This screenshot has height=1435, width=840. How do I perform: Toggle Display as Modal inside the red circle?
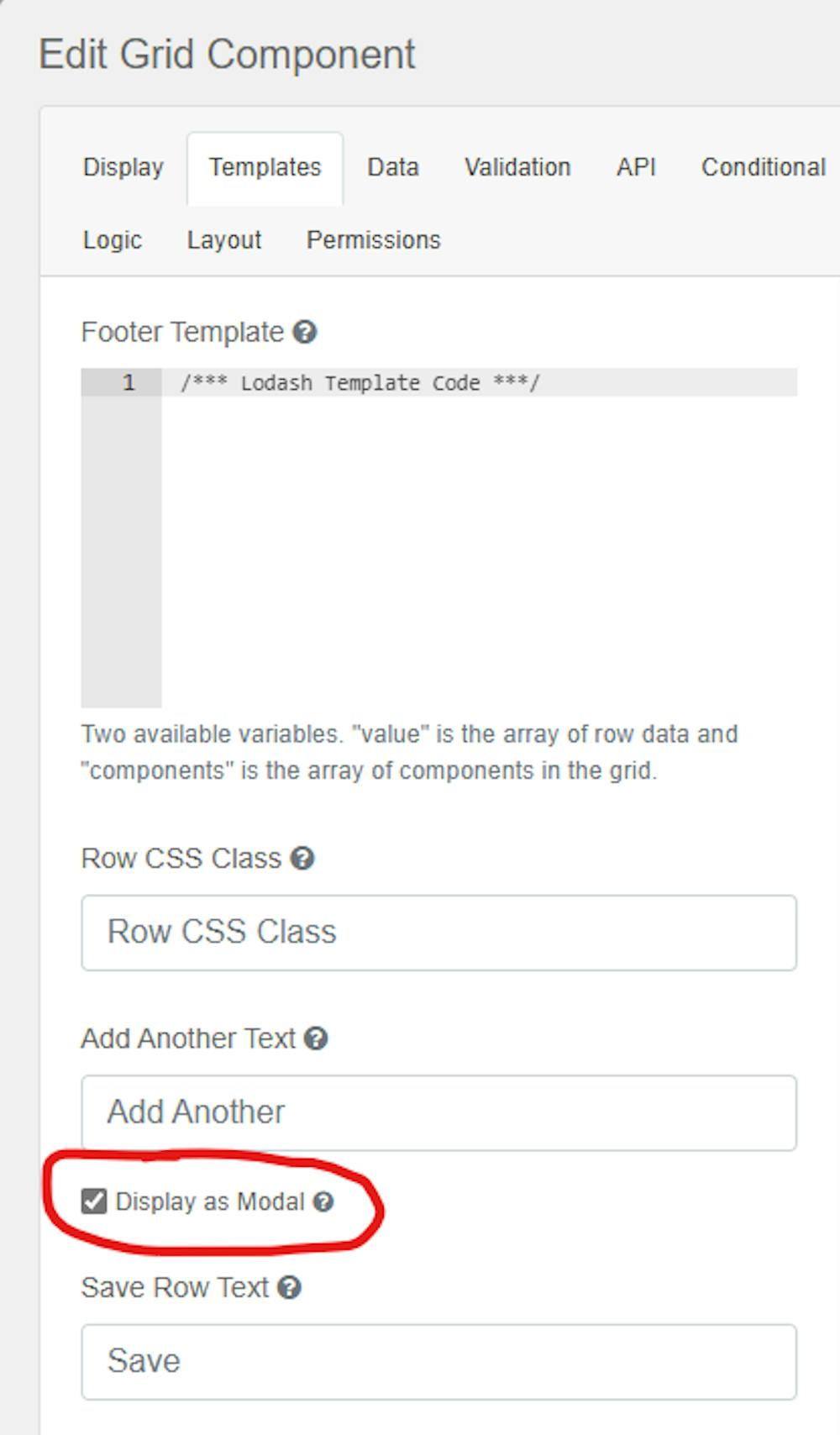tap(94, 1201)
